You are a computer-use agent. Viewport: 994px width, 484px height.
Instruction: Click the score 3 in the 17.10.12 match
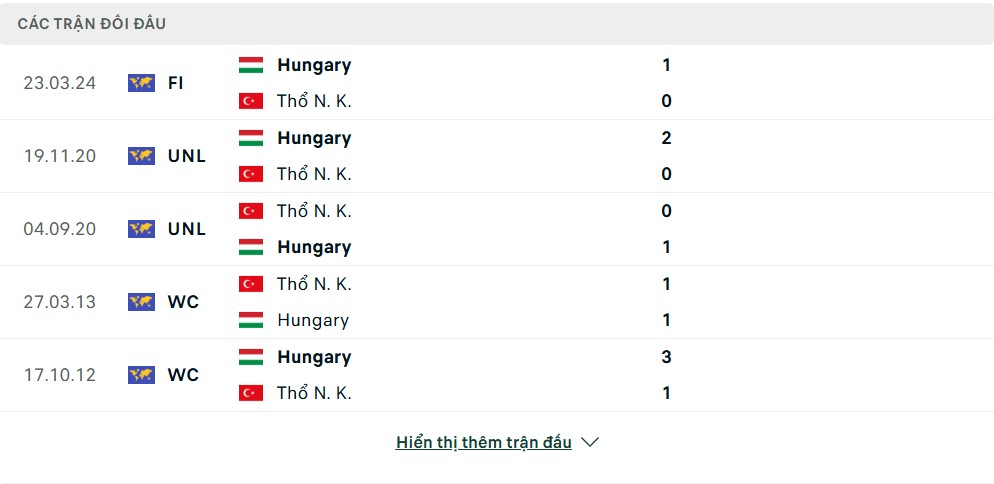point(666,357)
